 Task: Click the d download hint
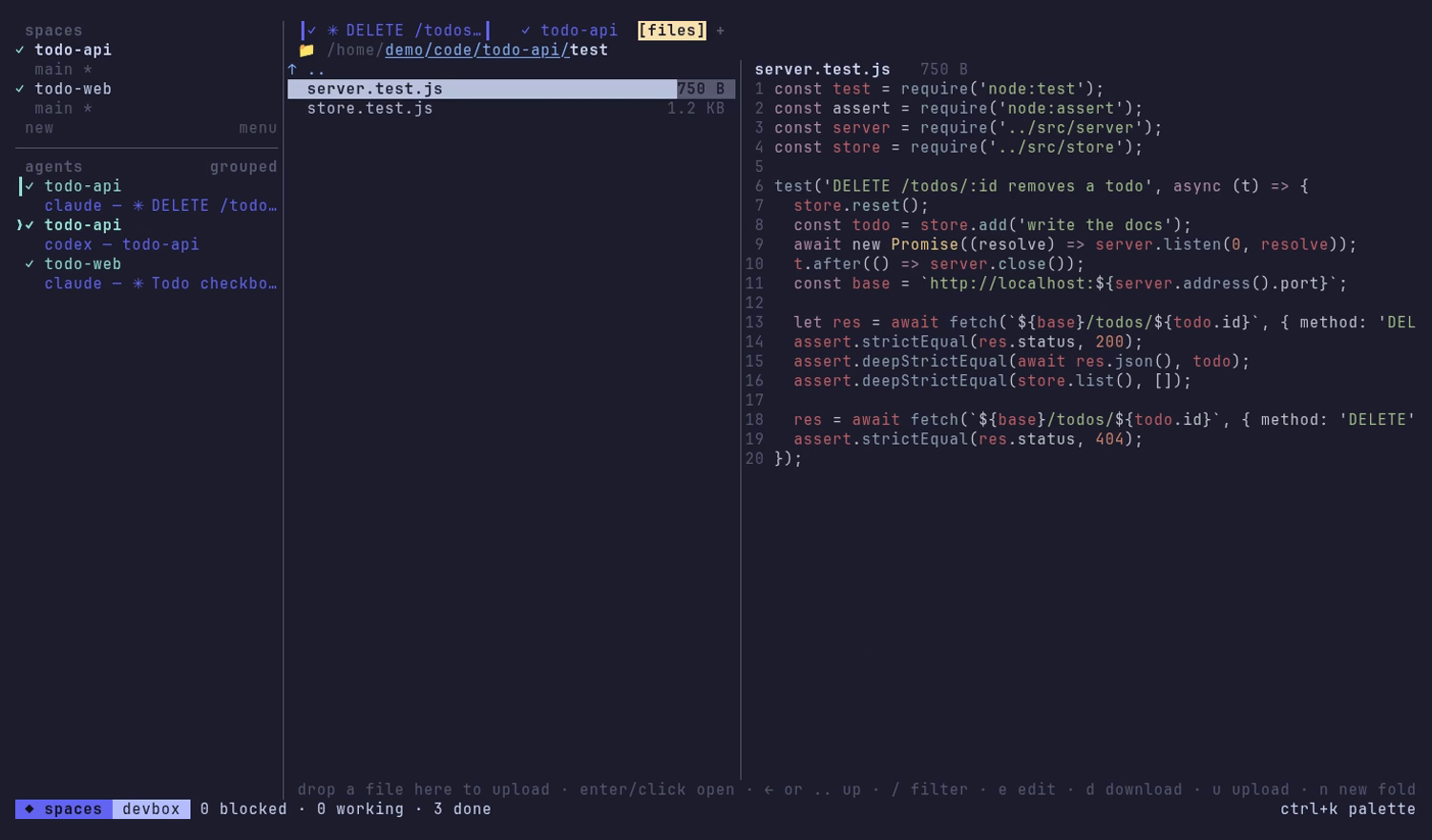pos(1134,790)
